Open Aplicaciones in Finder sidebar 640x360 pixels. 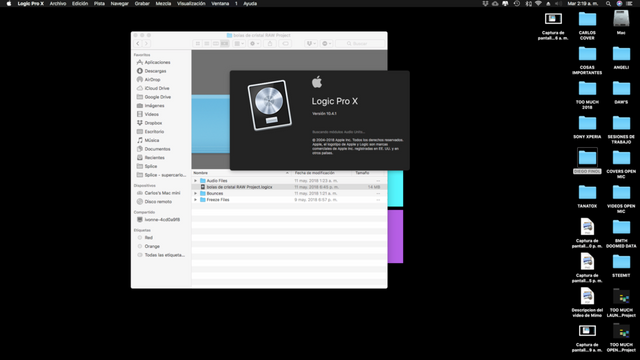(157, 62)
